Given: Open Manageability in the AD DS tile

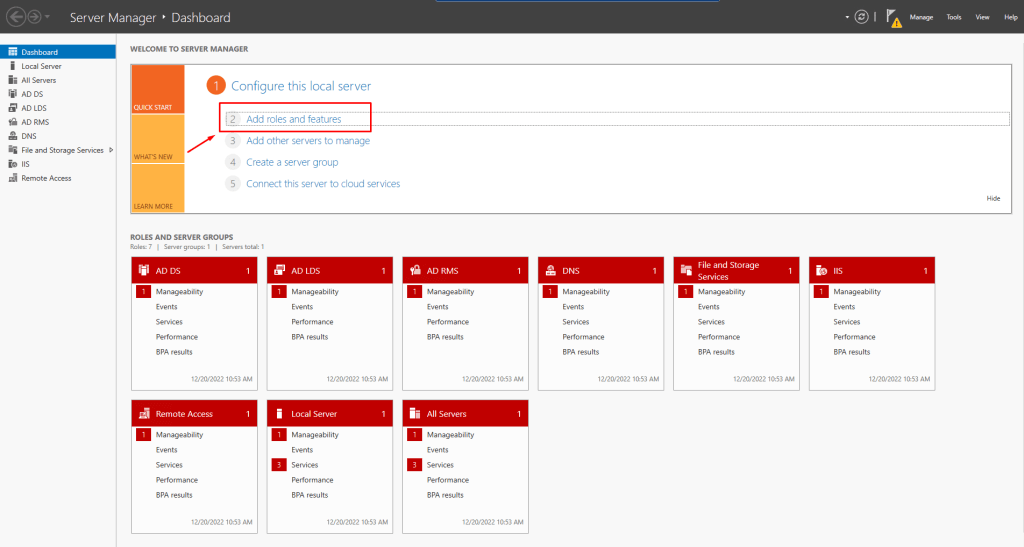Looking at the screenshot, I should [179, 292].
